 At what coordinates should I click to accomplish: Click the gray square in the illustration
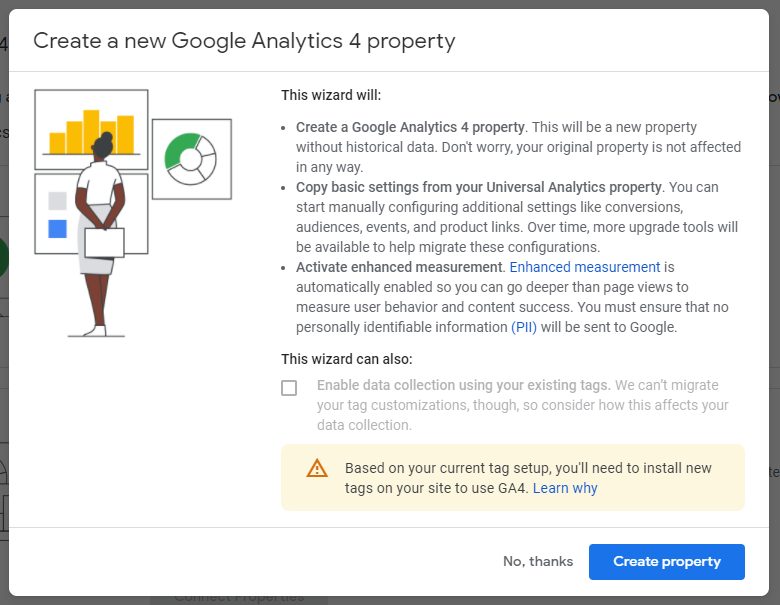57,201
